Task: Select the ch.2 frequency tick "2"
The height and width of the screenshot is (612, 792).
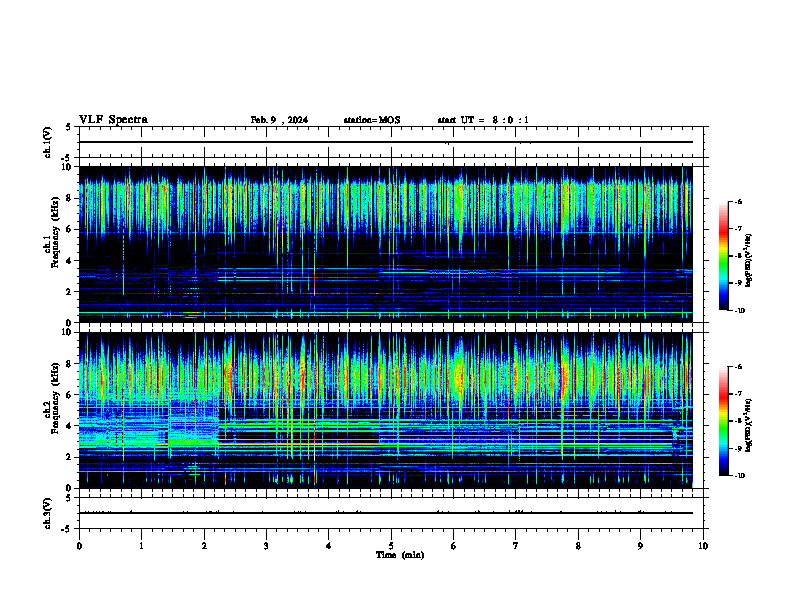Action: [x=70, y=457]
